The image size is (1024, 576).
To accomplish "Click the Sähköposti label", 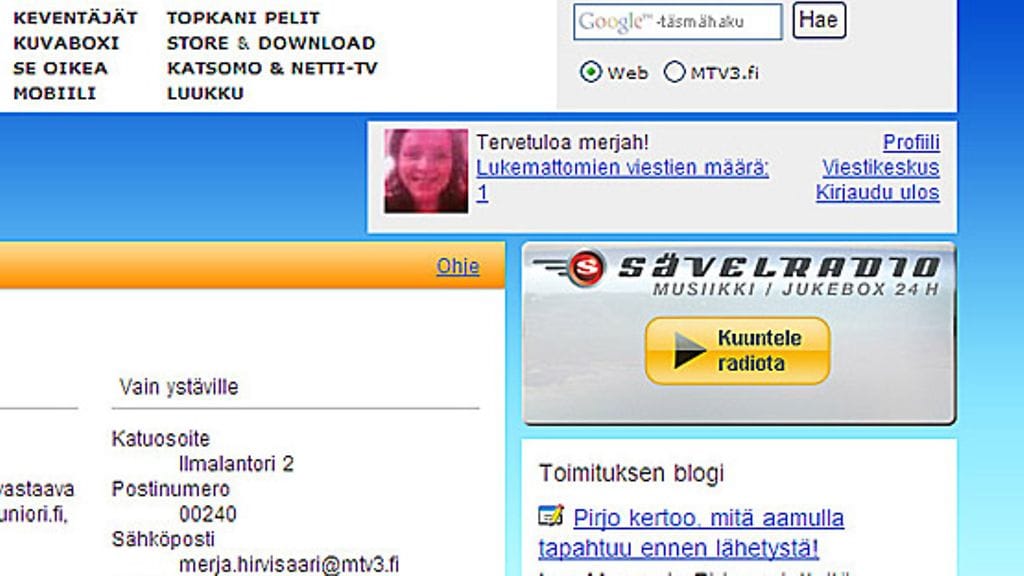I will (x=163, y=539).
